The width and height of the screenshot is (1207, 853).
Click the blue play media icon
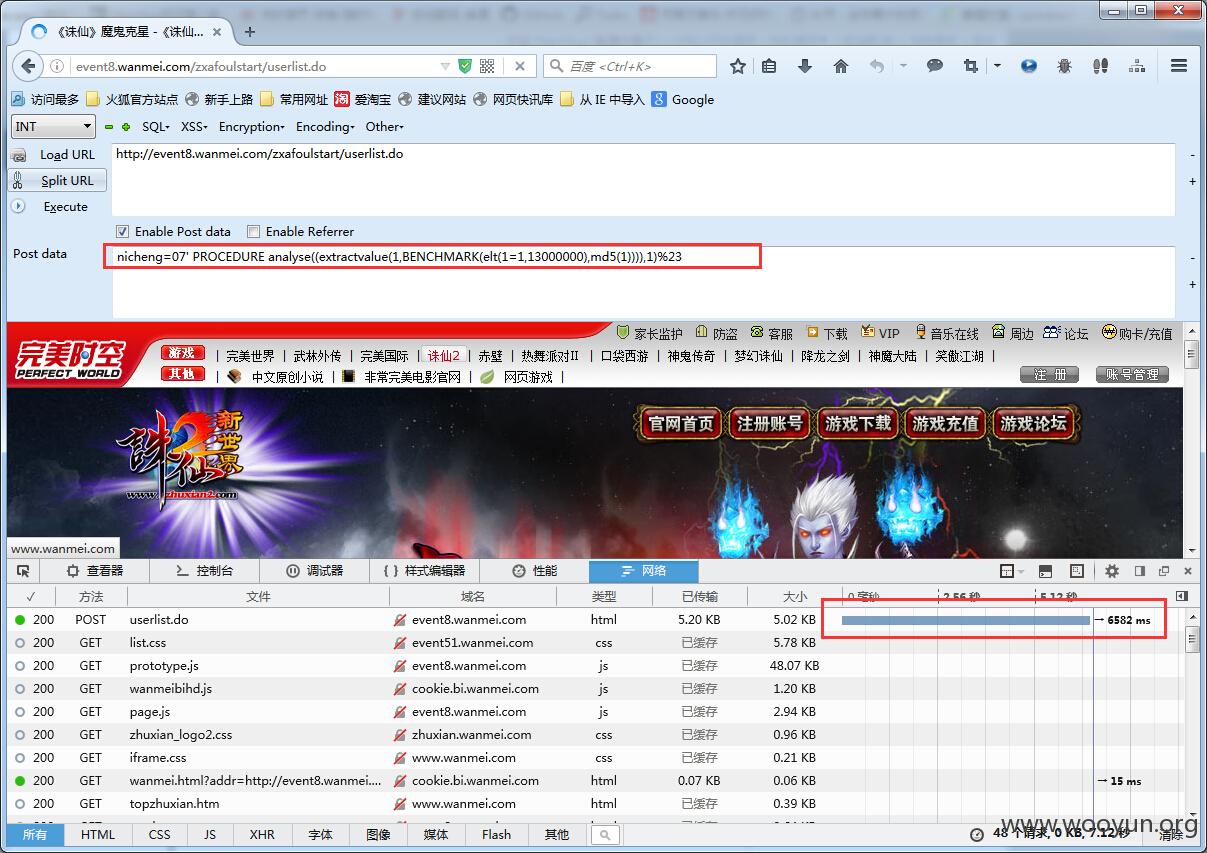[x=1029, y=66]
